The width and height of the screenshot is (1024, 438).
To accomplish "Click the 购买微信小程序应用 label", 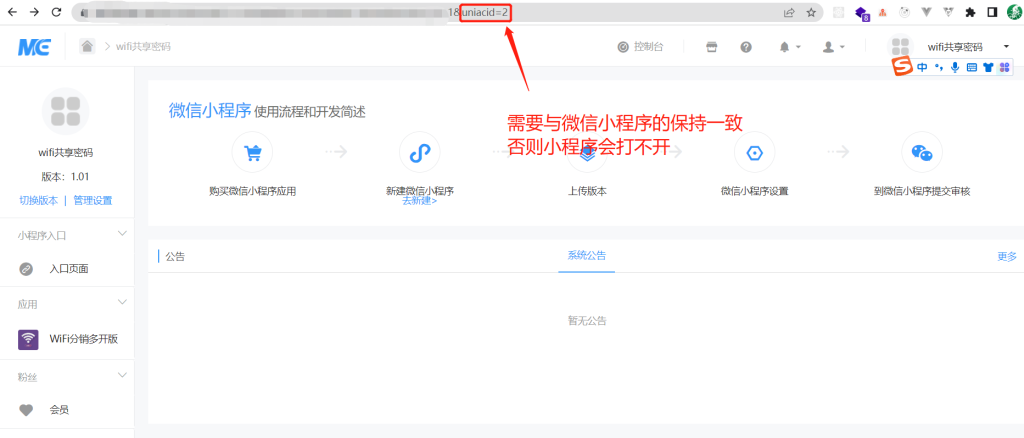I will (x=253, y=191).
